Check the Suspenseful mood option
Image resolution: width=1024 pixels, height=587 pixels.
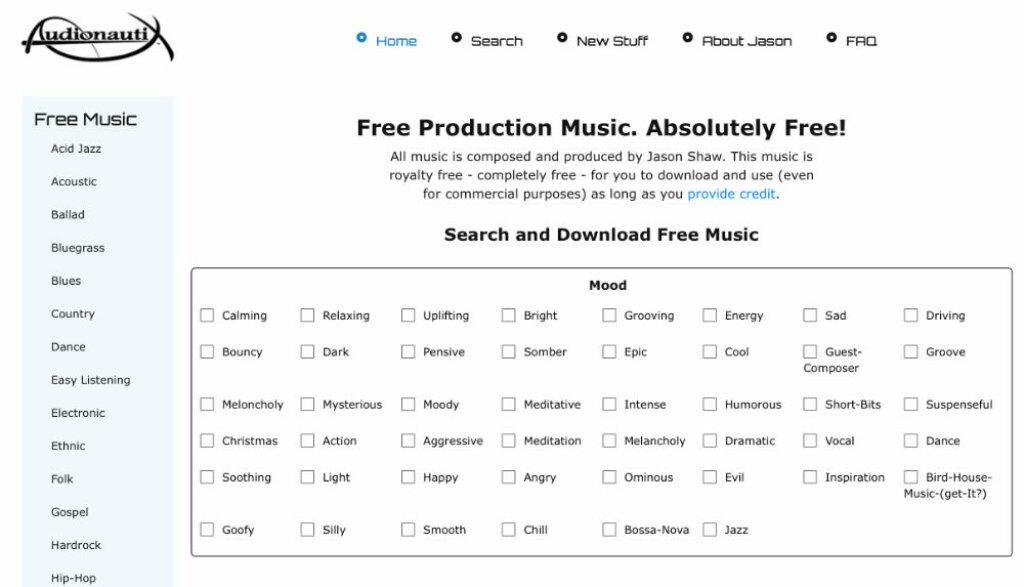pos(910,404)
